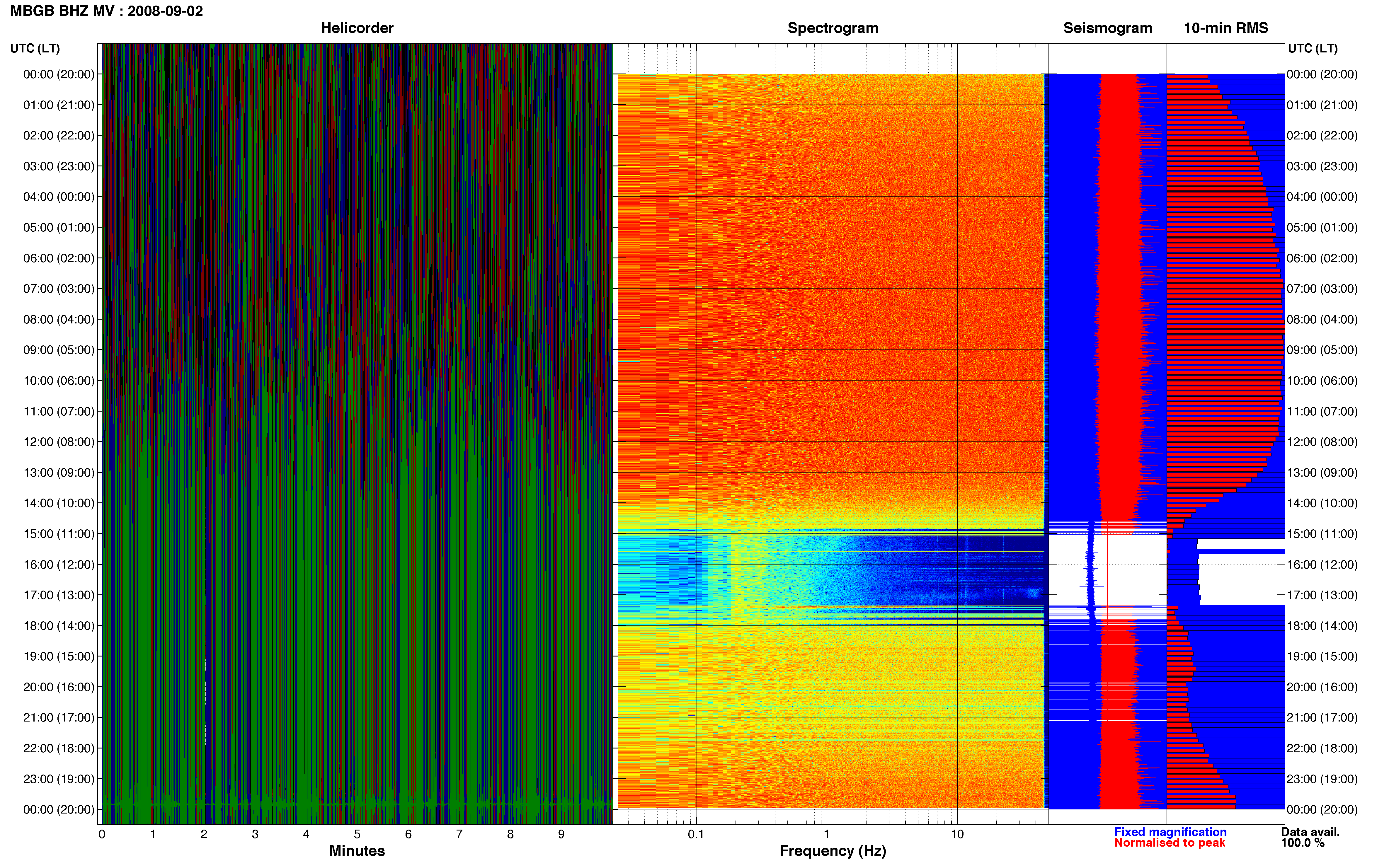This screenshot has width=1389, height=868.
Task: Click the Frequency (Hz) axis title
Action: pyautogui.click(x=833, y=851)
